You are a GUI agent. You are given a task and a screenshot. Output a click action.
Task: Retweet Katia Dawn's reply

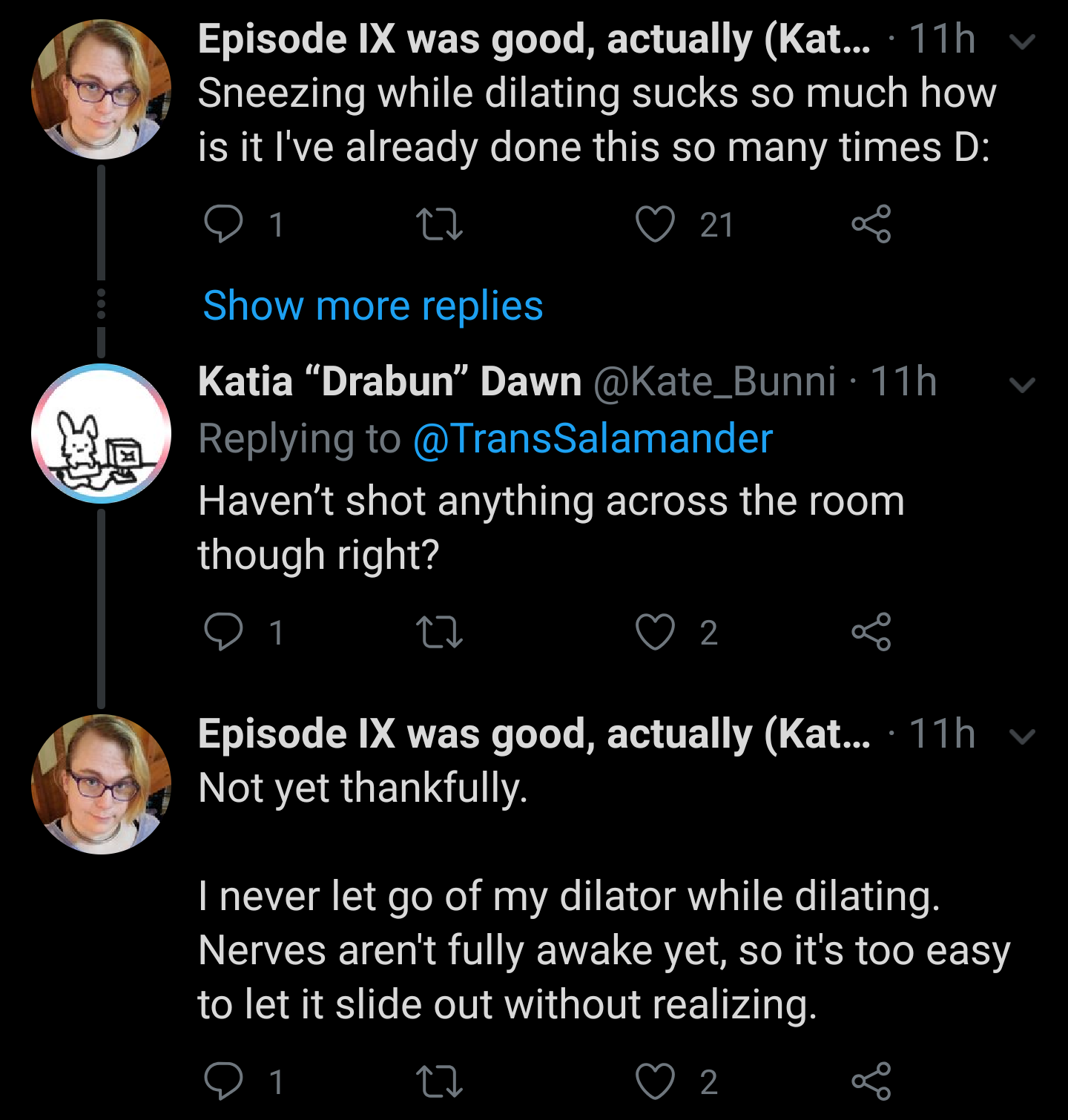coord(439,632)
